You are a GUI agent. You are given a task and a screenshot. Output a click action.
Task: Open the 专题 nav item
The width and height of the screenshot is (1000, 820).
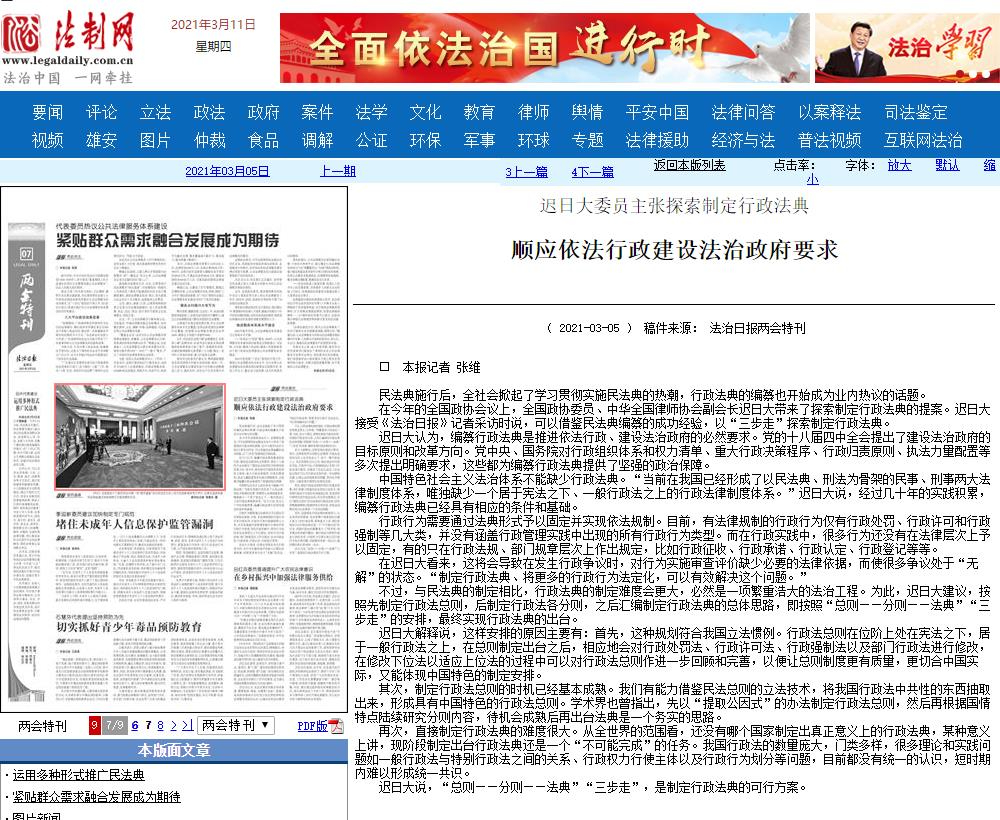(587, 140)
